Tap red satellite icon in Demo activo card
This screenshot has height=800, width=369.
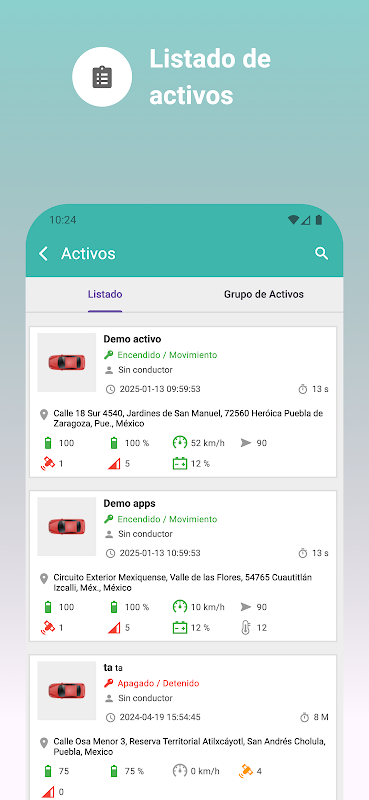click(47, 464)
